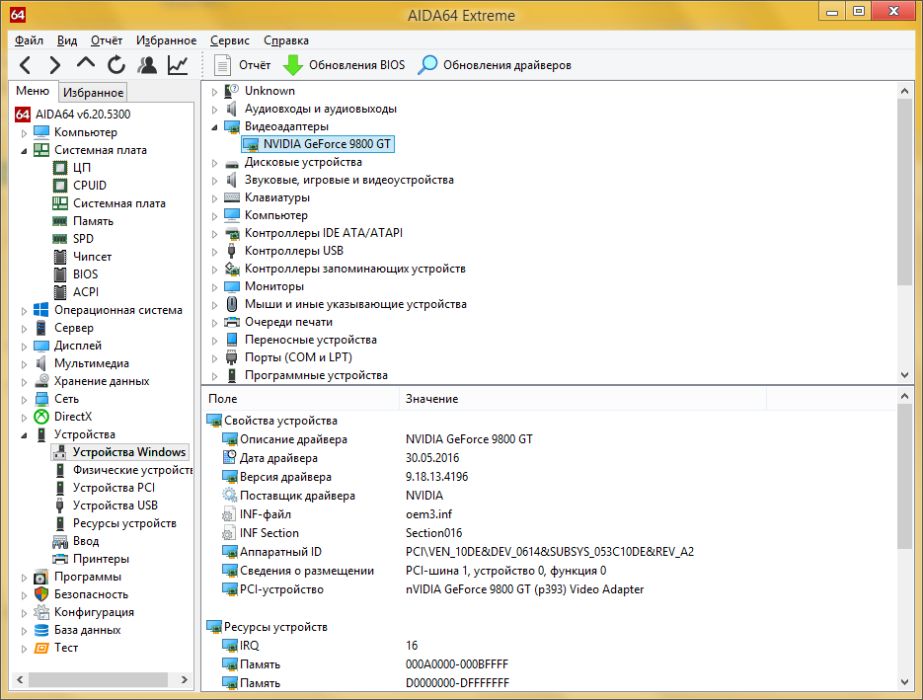Select Физические устройства in sidebar

(x=133, y=470)
